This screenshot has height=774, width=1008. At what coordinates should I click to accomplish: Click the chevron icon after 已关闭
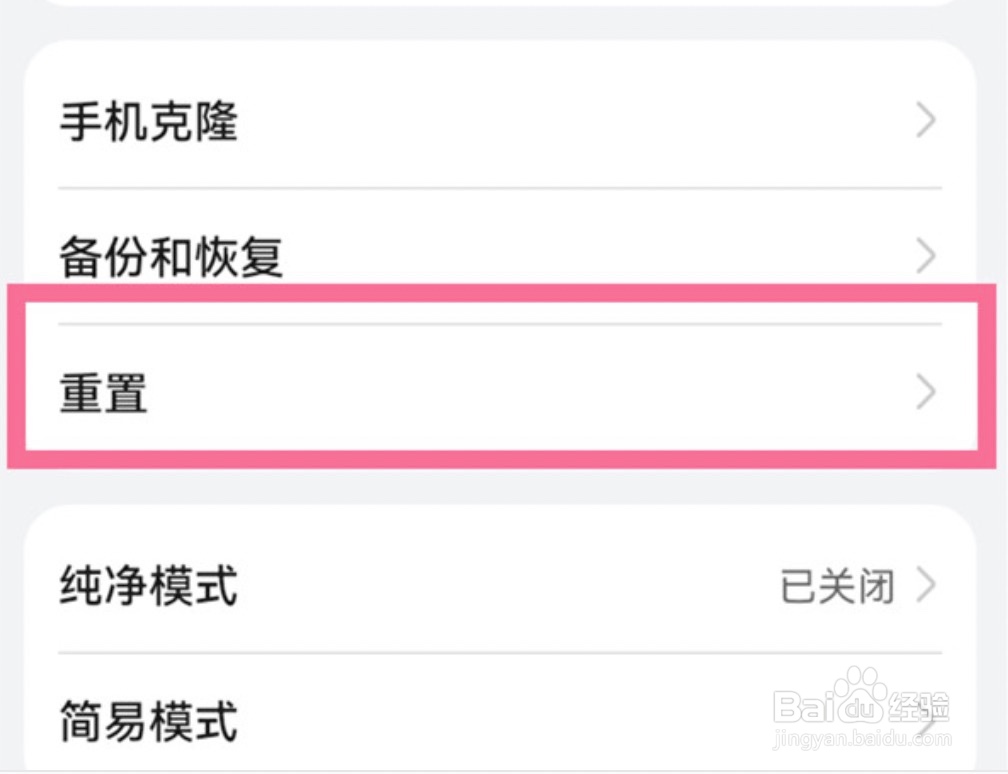click(926, 586)
